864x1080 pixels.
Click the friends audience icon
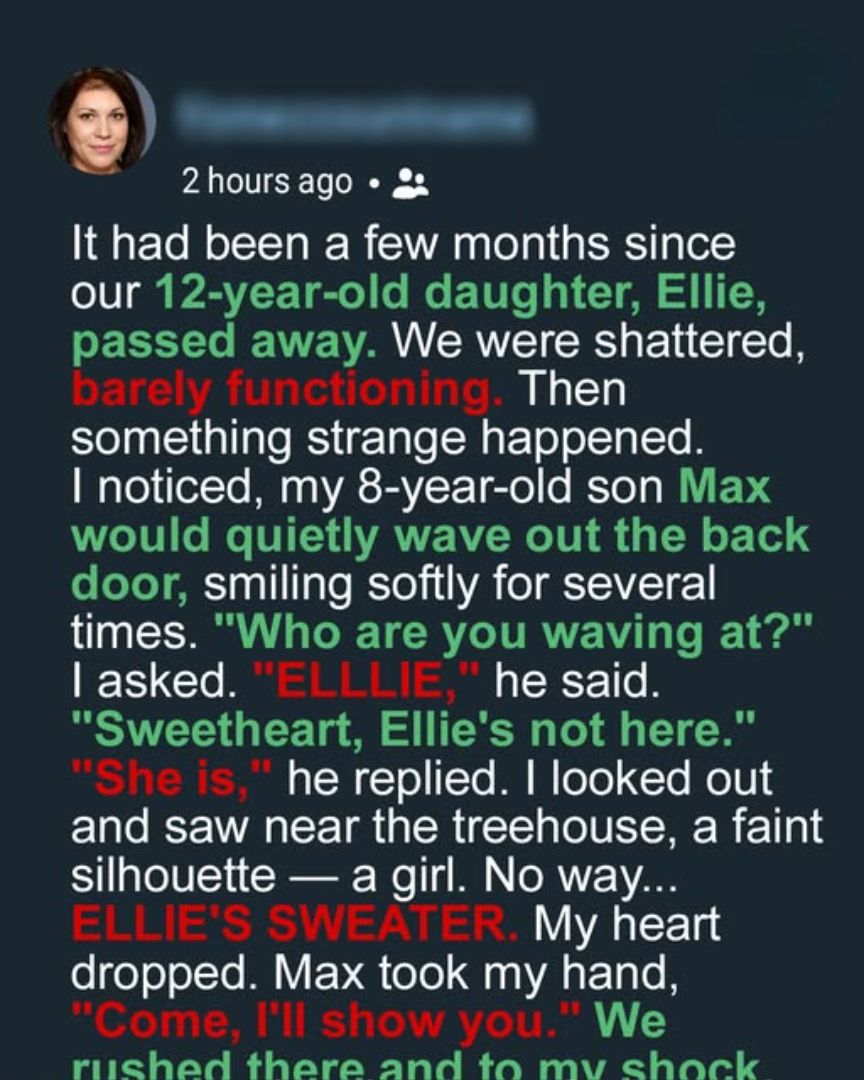[411, 183]
